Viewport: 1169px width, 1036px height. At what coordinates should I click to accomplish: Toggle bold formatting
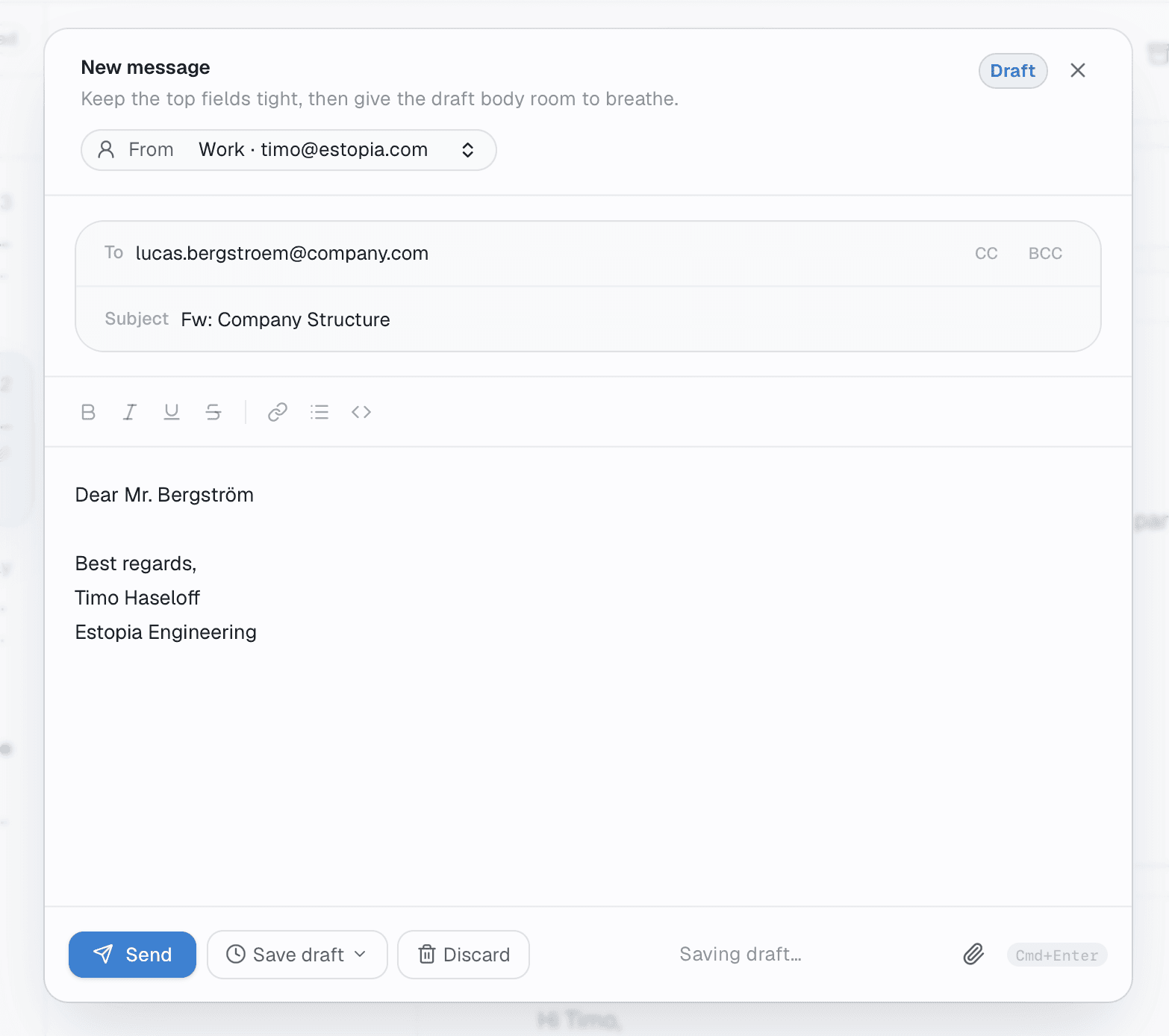(x=88, y=412)
